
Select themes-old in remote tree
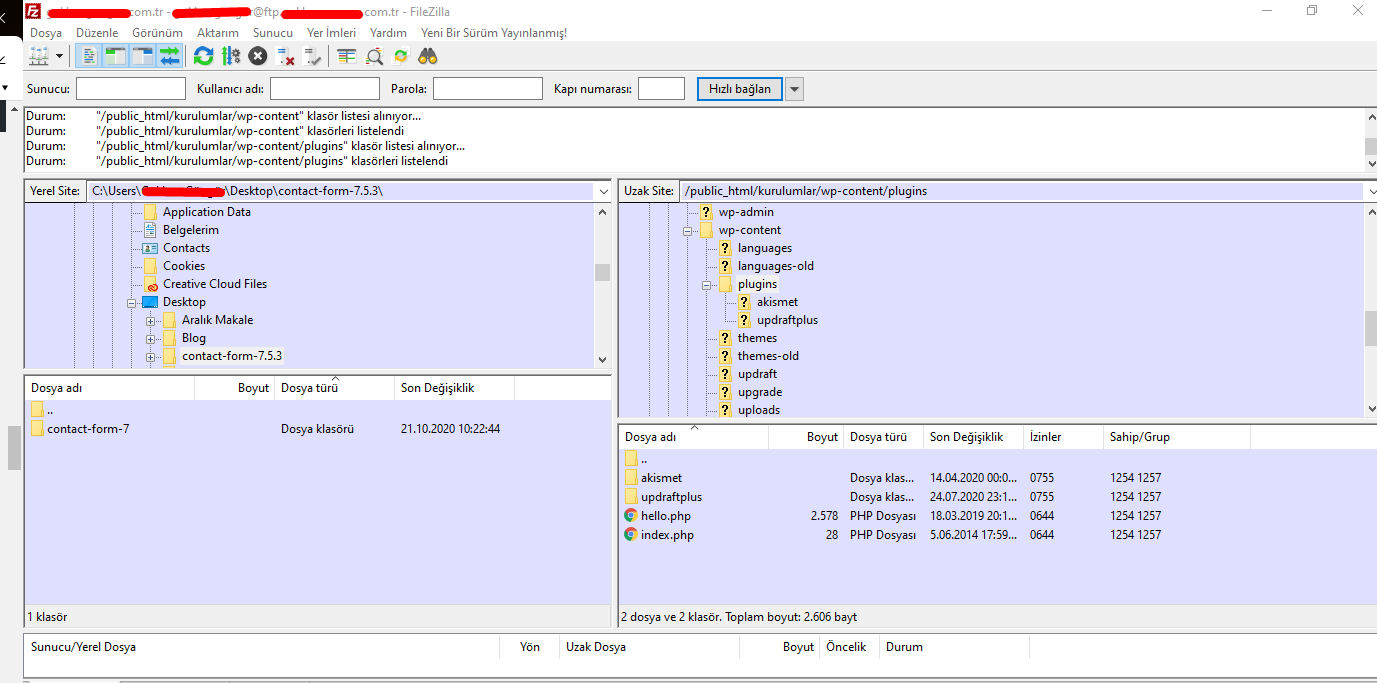click(768, 356)
